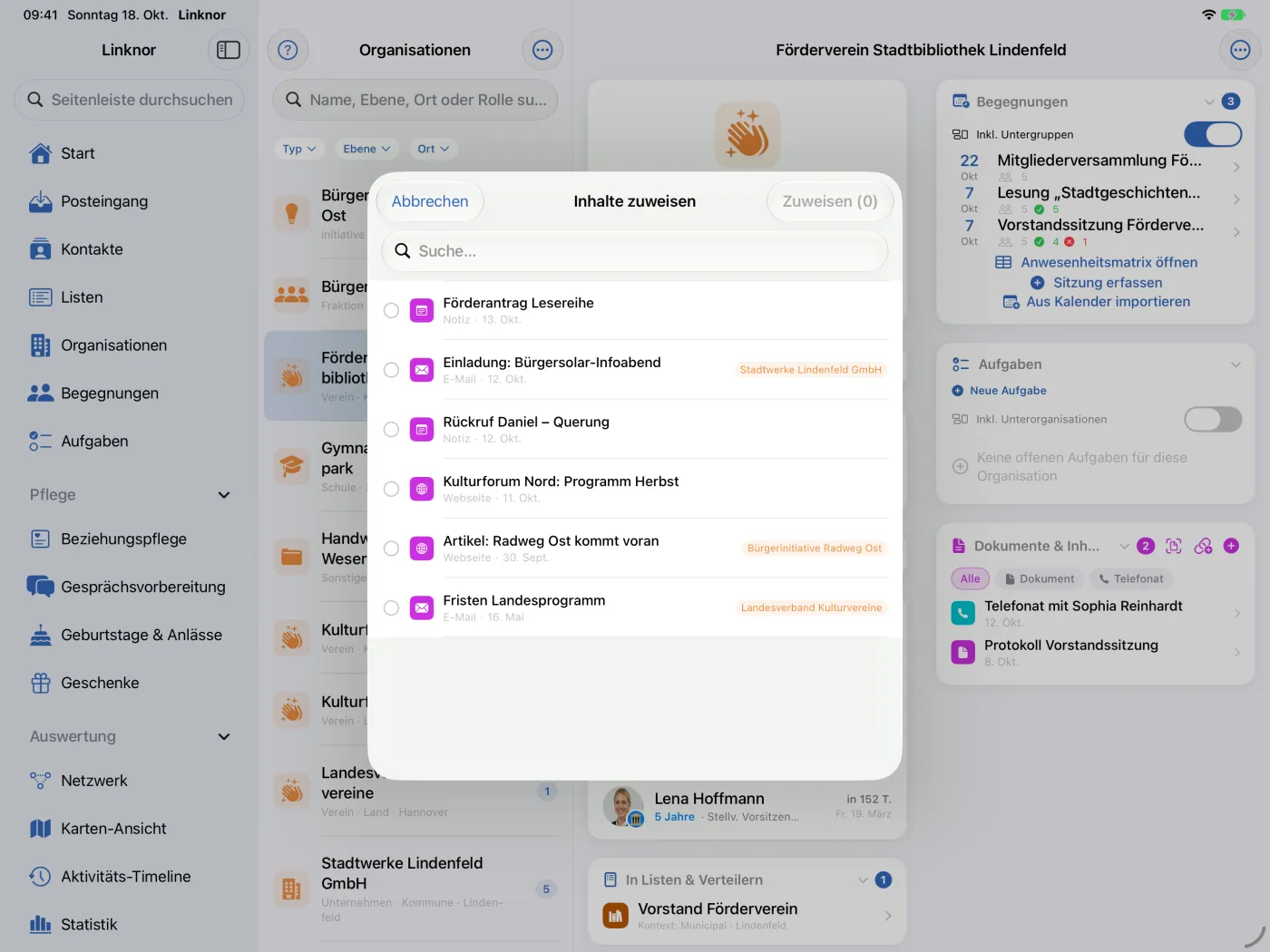Open Netzwerk view in the sidebar
1270x952 pixels.
[129, 781]
